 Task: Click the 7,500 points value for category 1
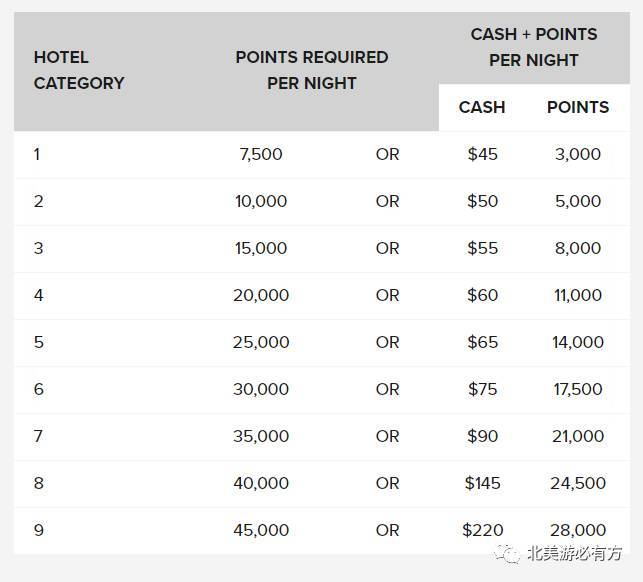[x=261, y=155]
